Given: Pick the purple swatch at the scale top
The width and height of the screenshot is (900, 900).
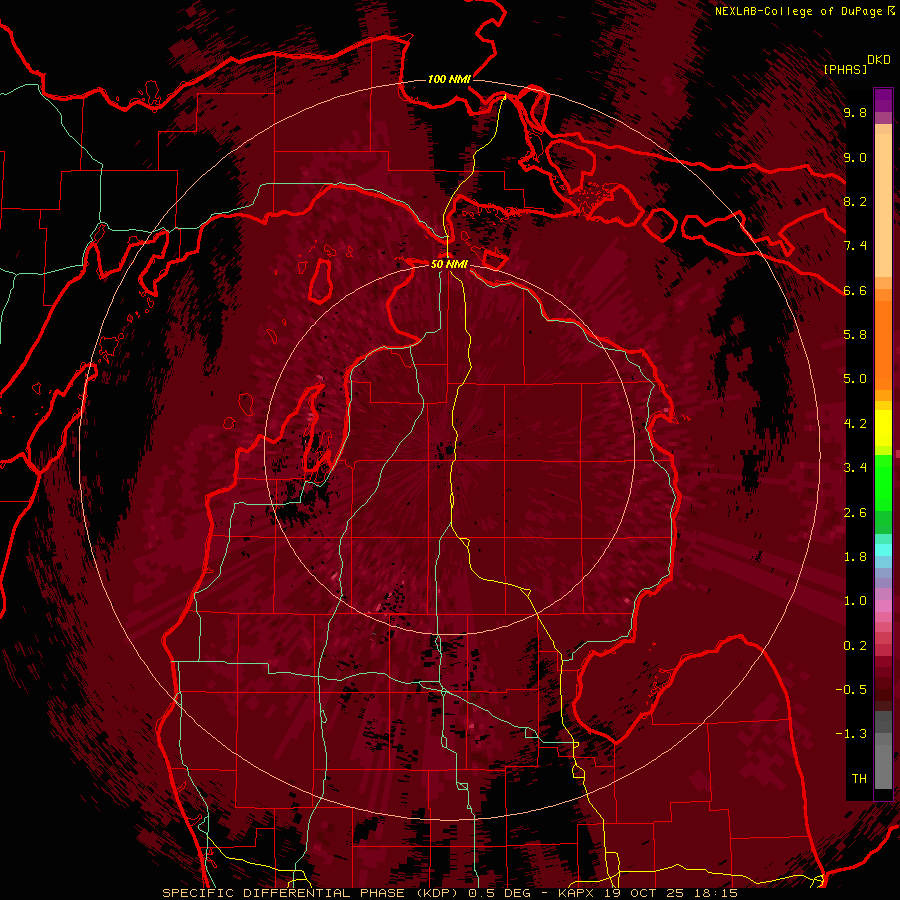Looking at the screenshot, I should (x=883, y=100).
